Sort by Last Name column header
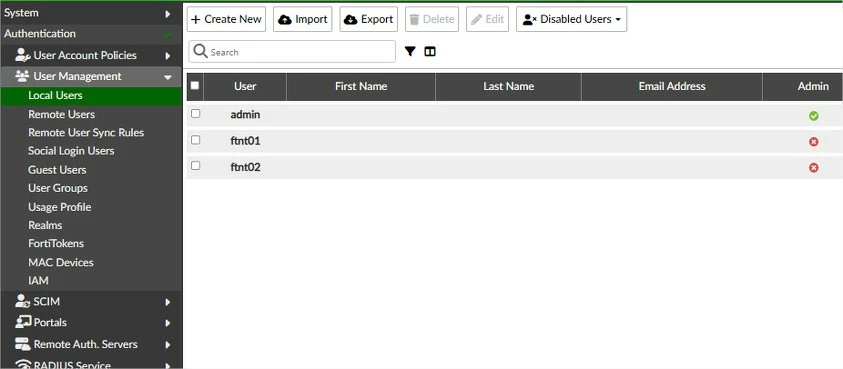This screenshot has height=369, width=843. pyautogui.click(x=509, y=87)
